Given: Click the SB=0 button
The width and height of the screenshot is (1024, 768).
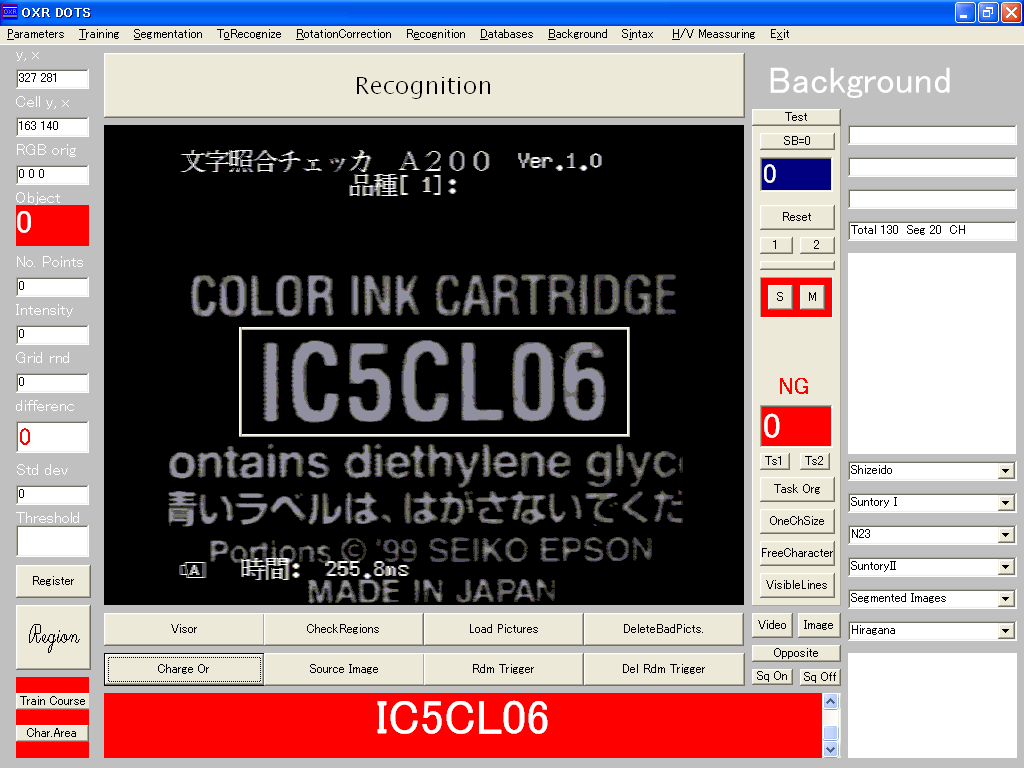Looking at the screenshot, I should point(797,141).
